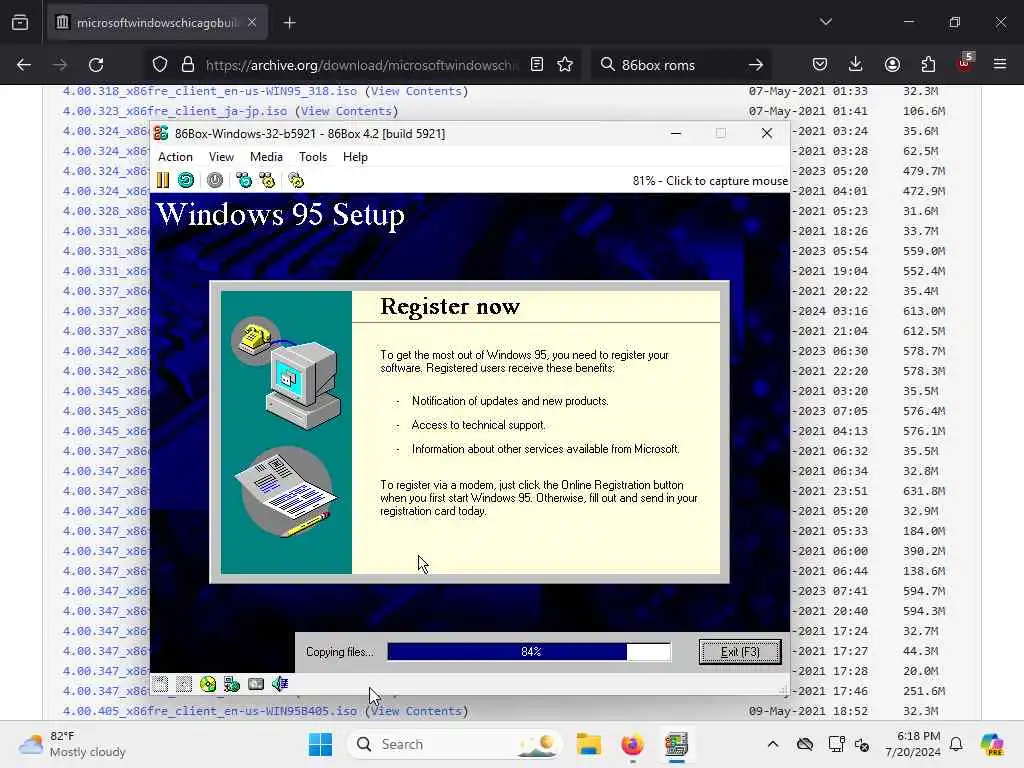Click the gray ACPI shutdown power icon

pyautogui.click(x=215, y=180)
